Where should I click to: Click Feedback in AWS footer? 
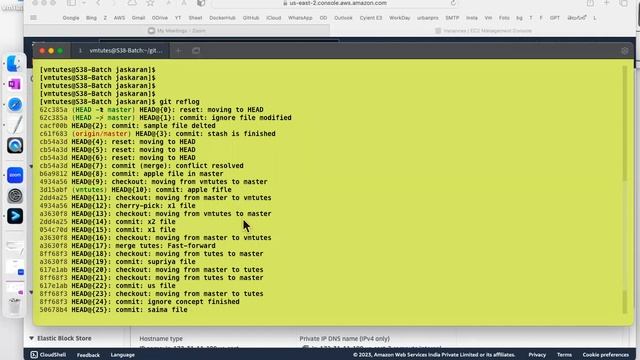point(88,355)
